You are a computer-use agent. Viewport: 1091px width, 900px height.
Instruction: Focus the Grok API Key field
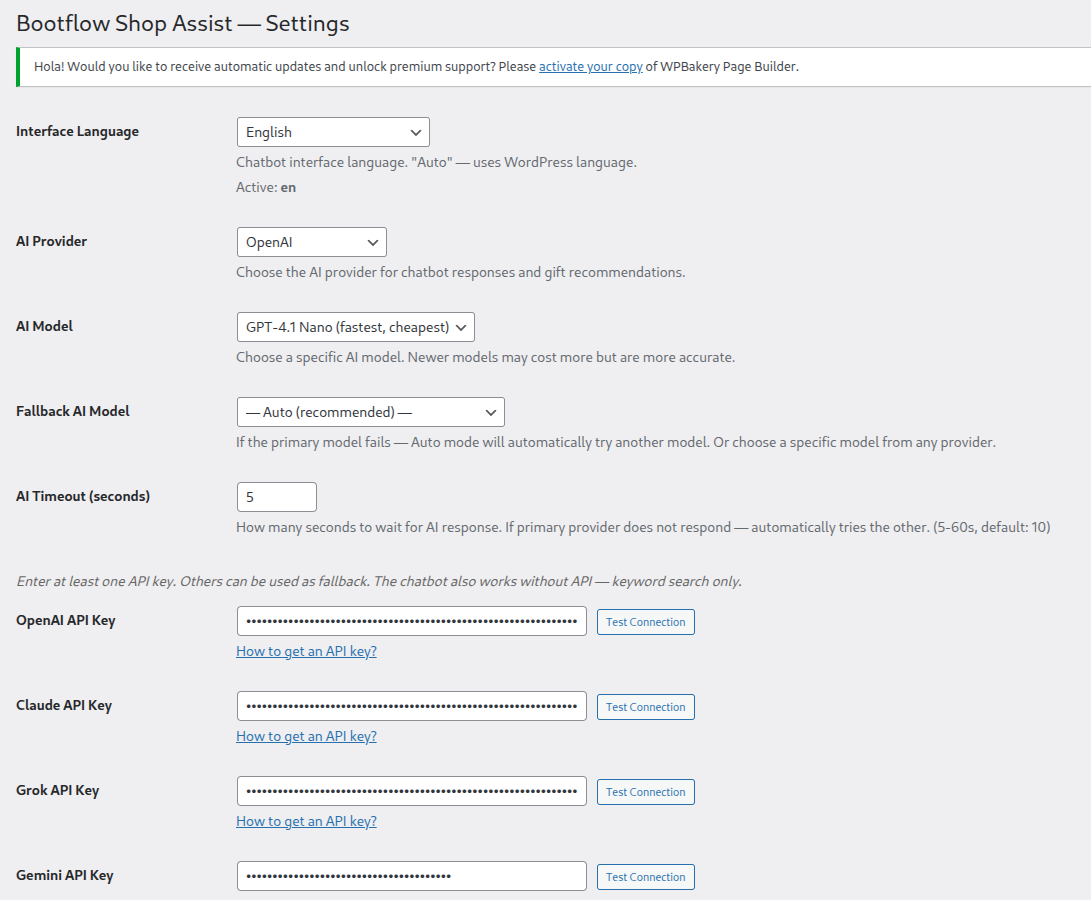click(411, 791)
